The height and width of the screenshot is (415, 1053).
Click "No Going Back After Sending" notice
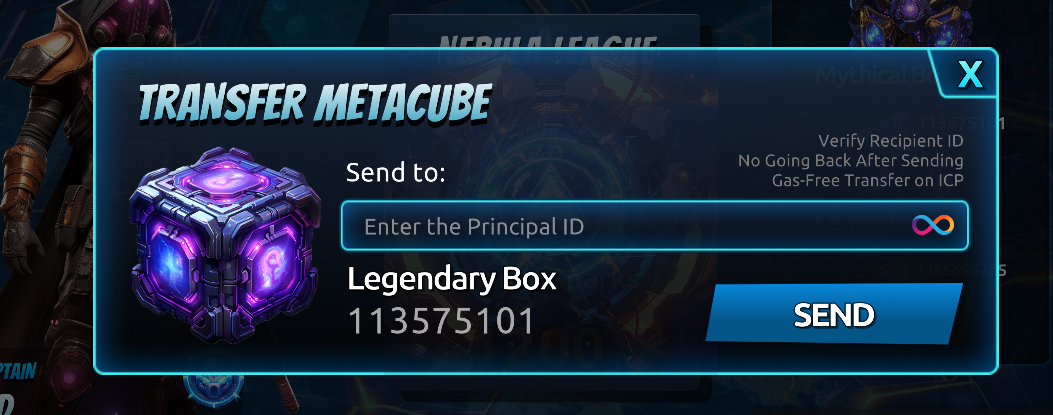(x=850, y=160)
